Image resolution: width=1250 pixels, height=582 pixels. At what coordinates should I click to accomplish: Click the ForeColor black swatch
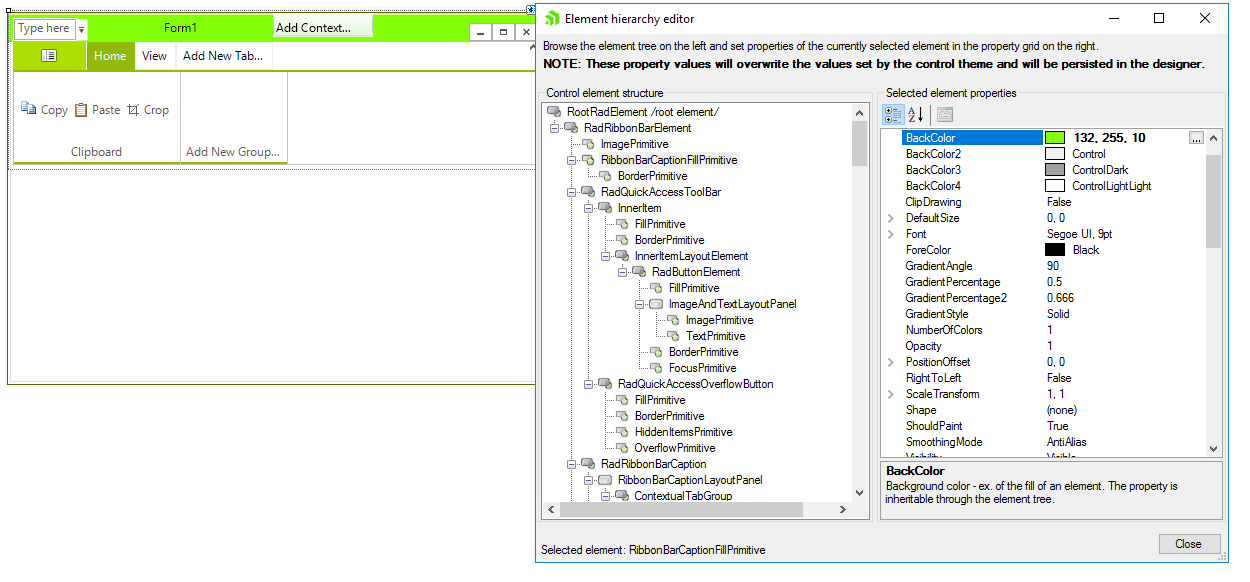tap(1055, 250)
